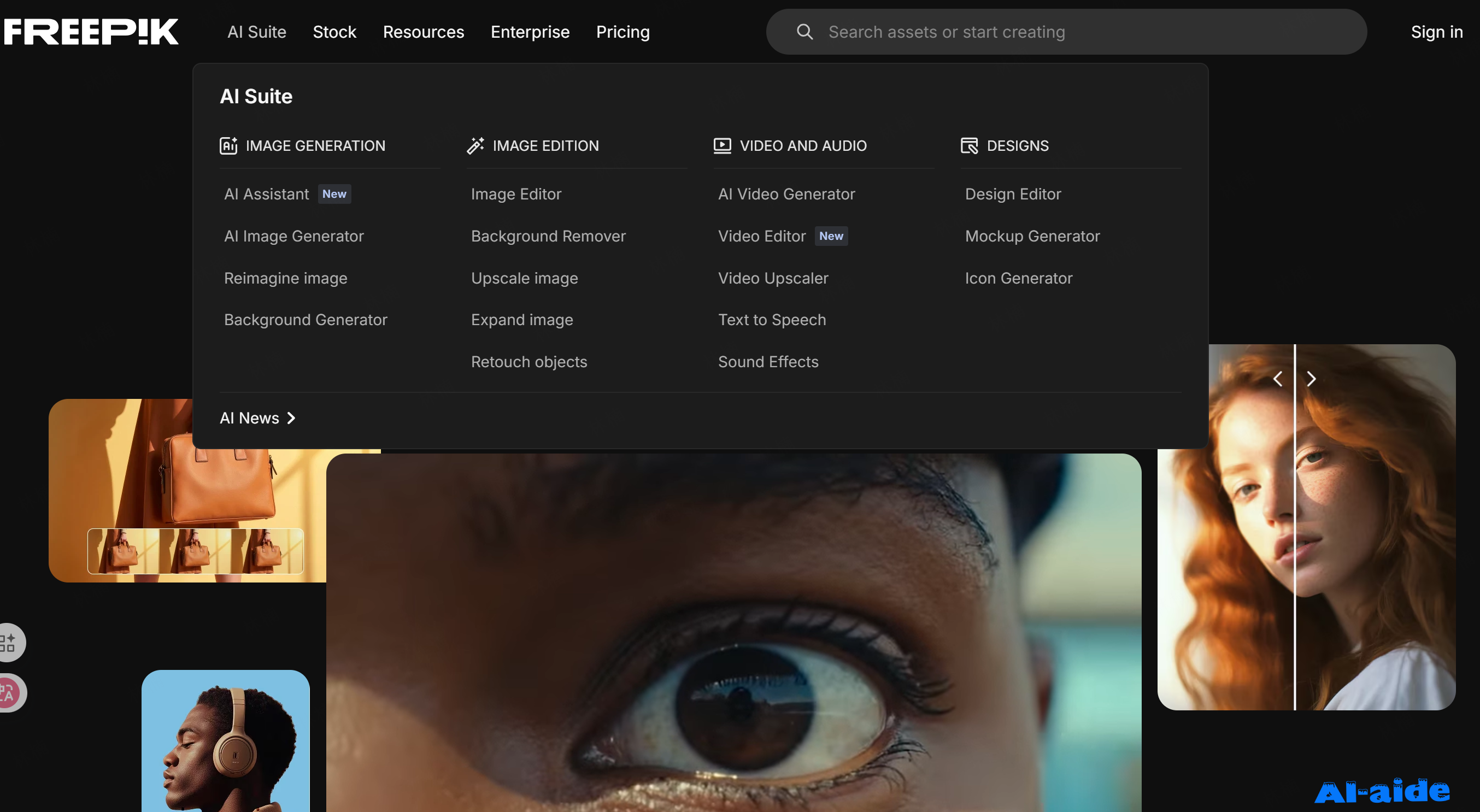Click the Freepik logo

click(91, 32)
